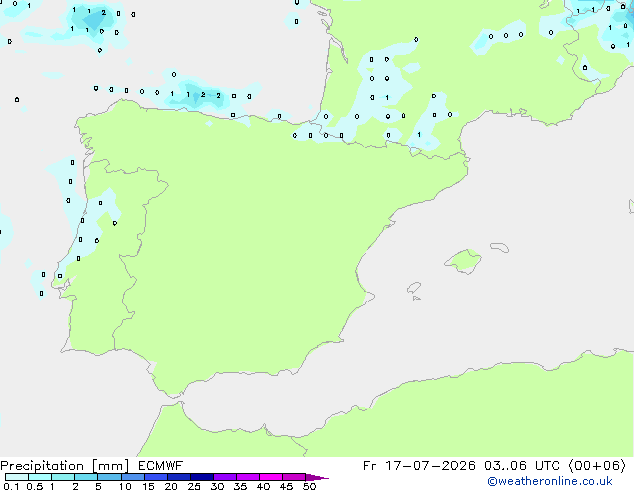
Task: Click the legend value '30'
Action: pyautogui.click(x=217, y=486)
